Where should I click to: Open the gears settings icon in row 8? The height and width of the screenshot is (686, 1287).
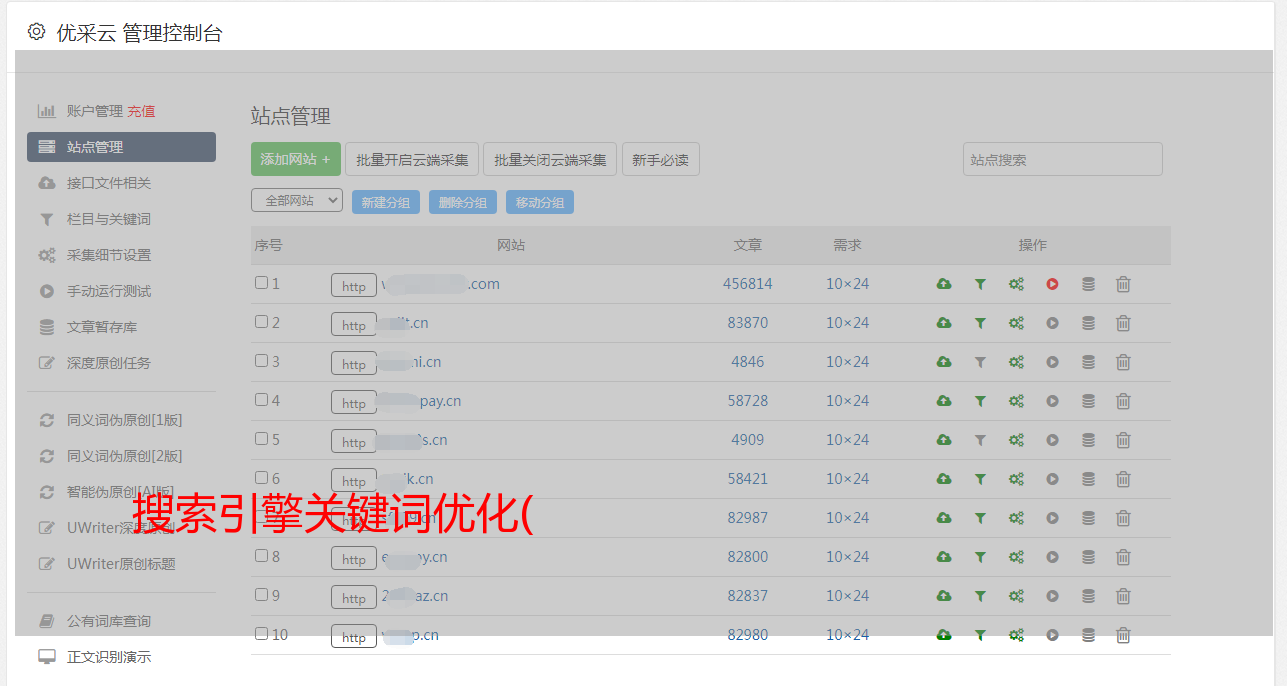point(1016,557)
